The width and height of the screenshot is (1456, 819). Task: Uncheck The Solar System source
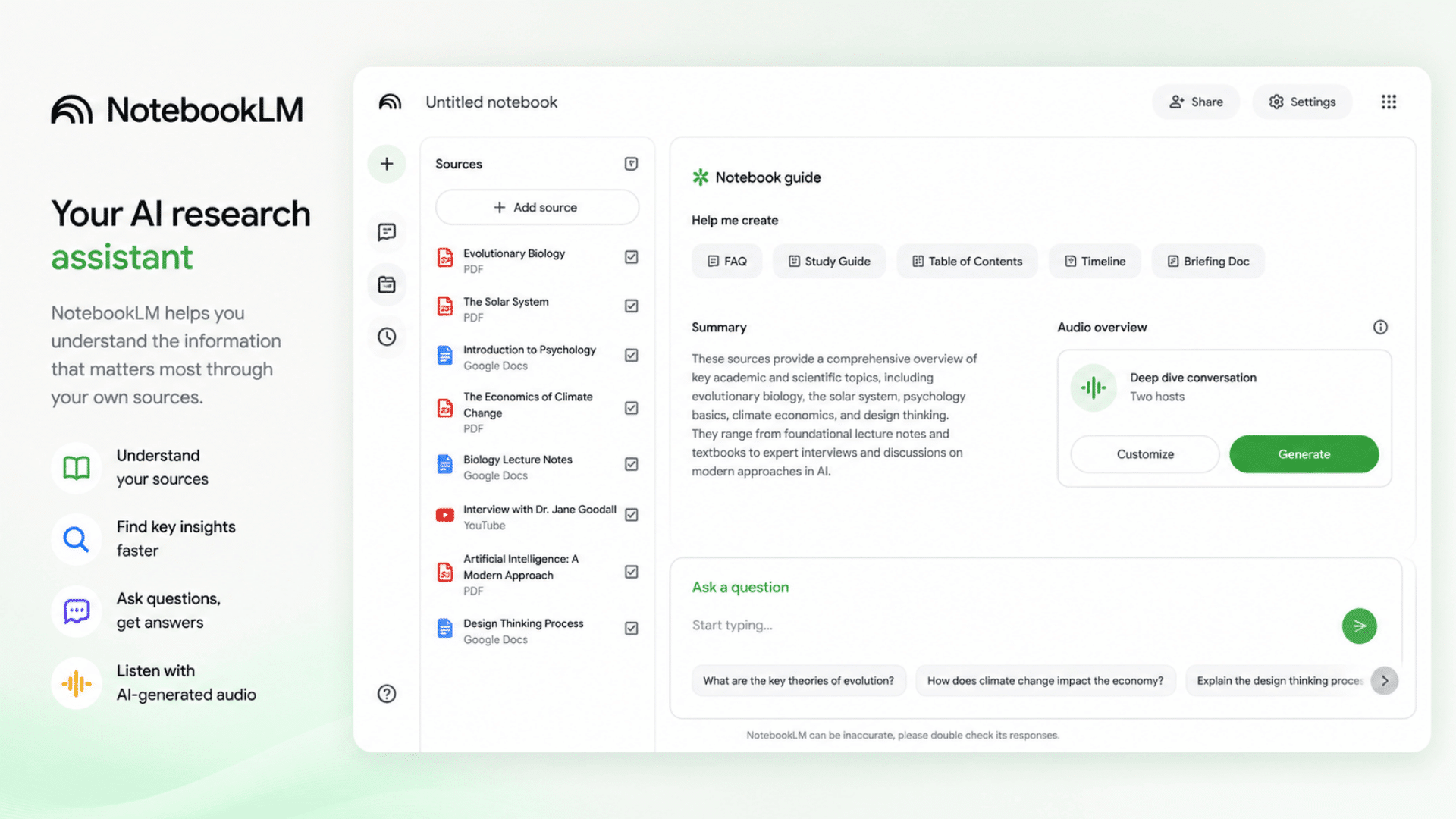click(631, 306)
